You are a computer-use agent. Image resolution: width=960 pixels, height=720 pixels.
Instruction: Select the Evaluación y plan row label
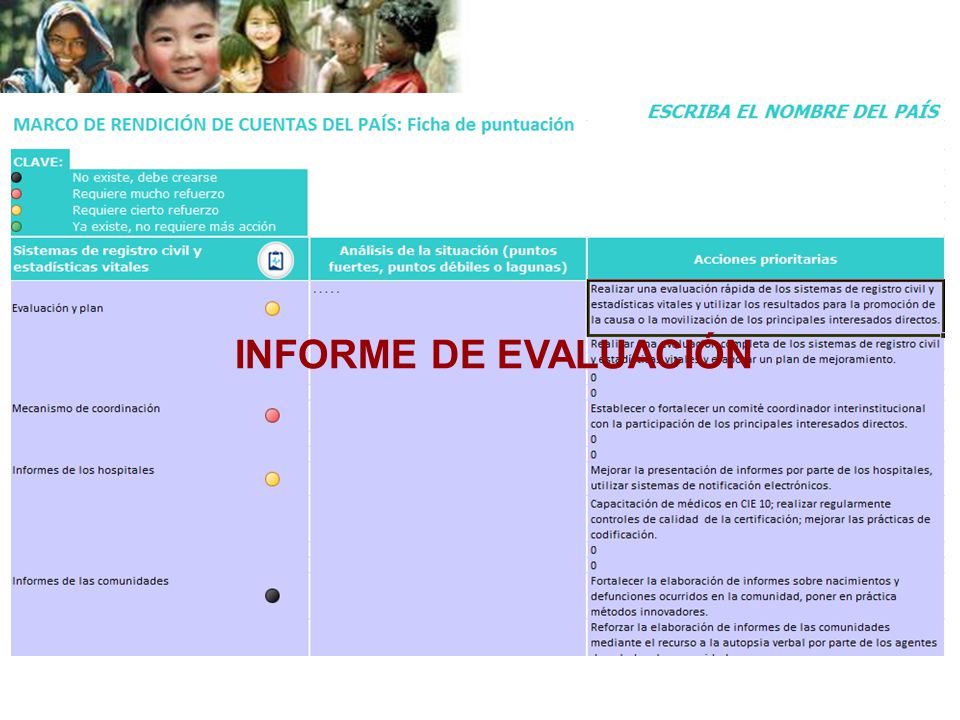click(x=58, y=308)
